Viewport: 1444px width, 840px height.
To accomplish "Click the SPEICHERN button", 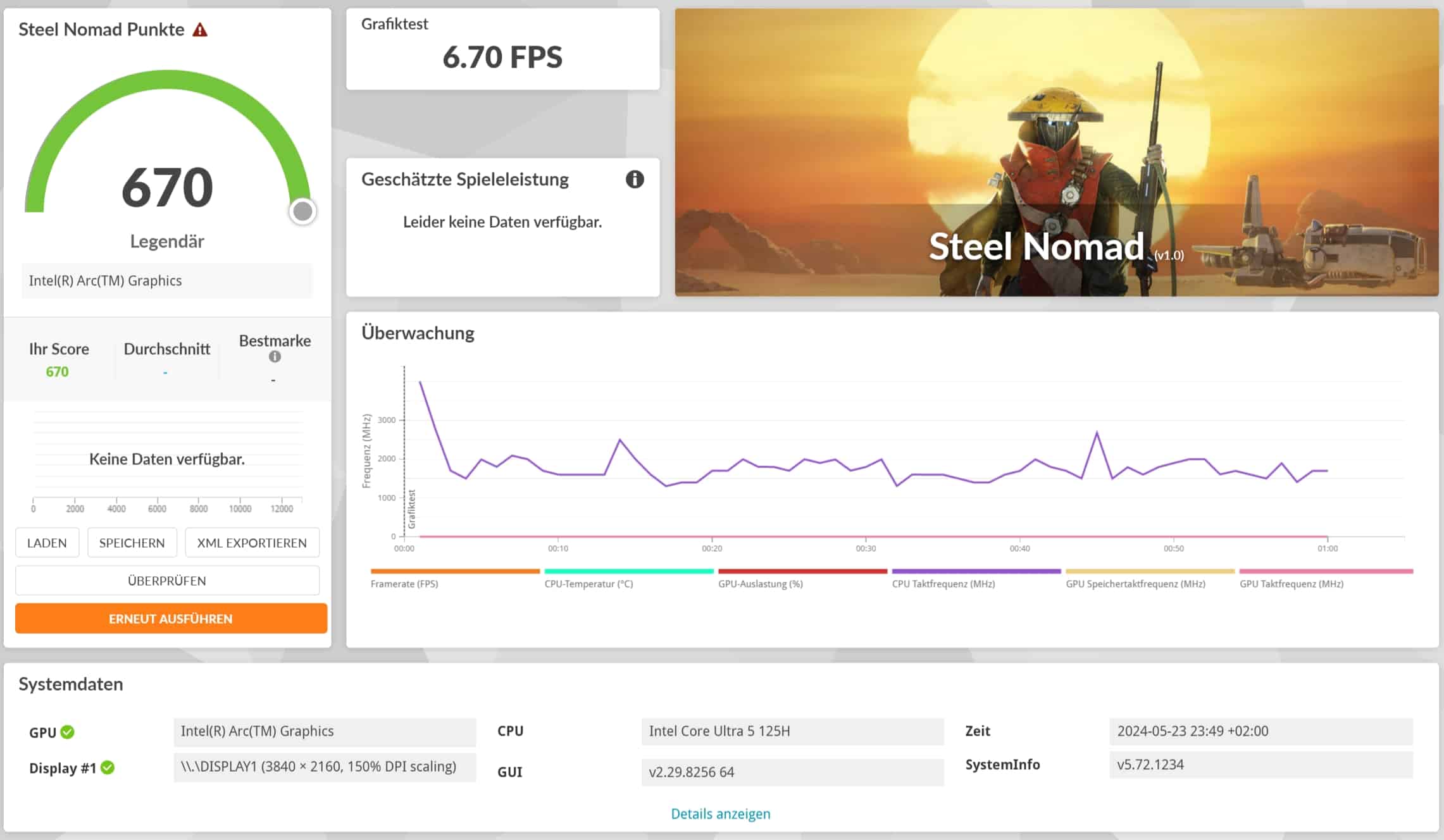I will point(132,543).
